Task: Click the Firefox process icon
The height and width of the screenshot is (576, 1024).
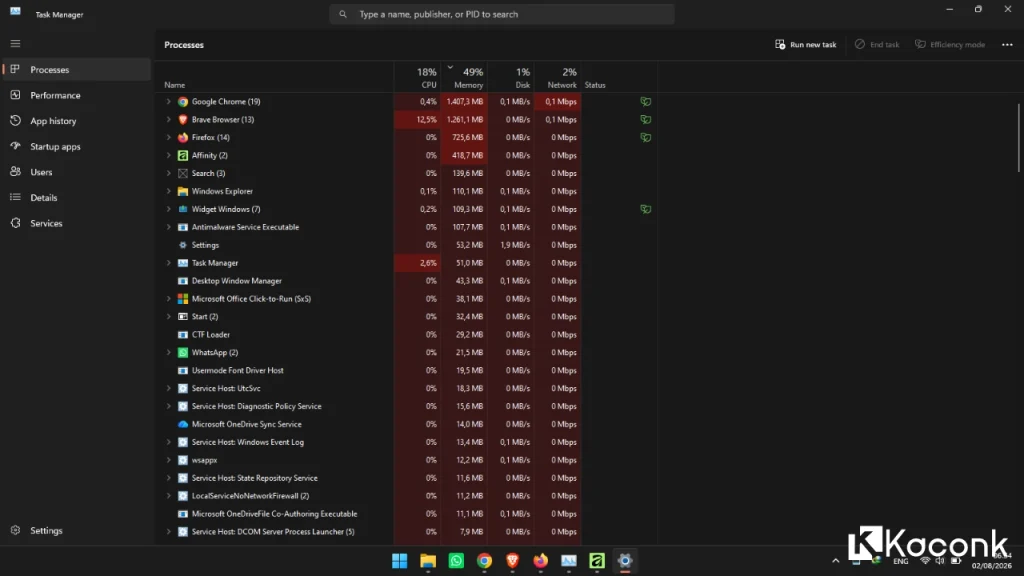Action: click(x=183, y=138)
